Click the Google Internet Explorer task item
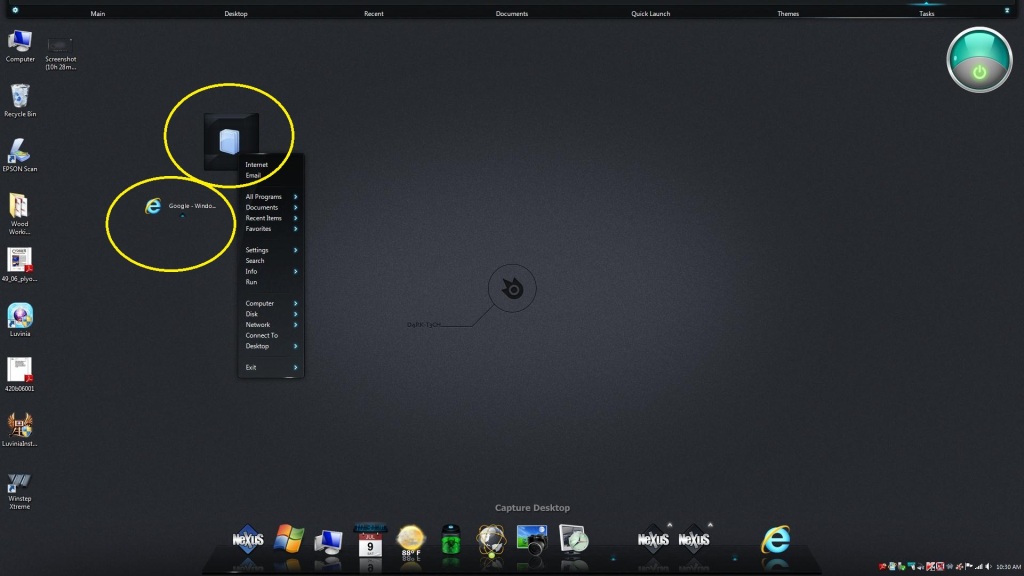The image size is (1024, 576). pyautogui.click(x=180, y=206)
